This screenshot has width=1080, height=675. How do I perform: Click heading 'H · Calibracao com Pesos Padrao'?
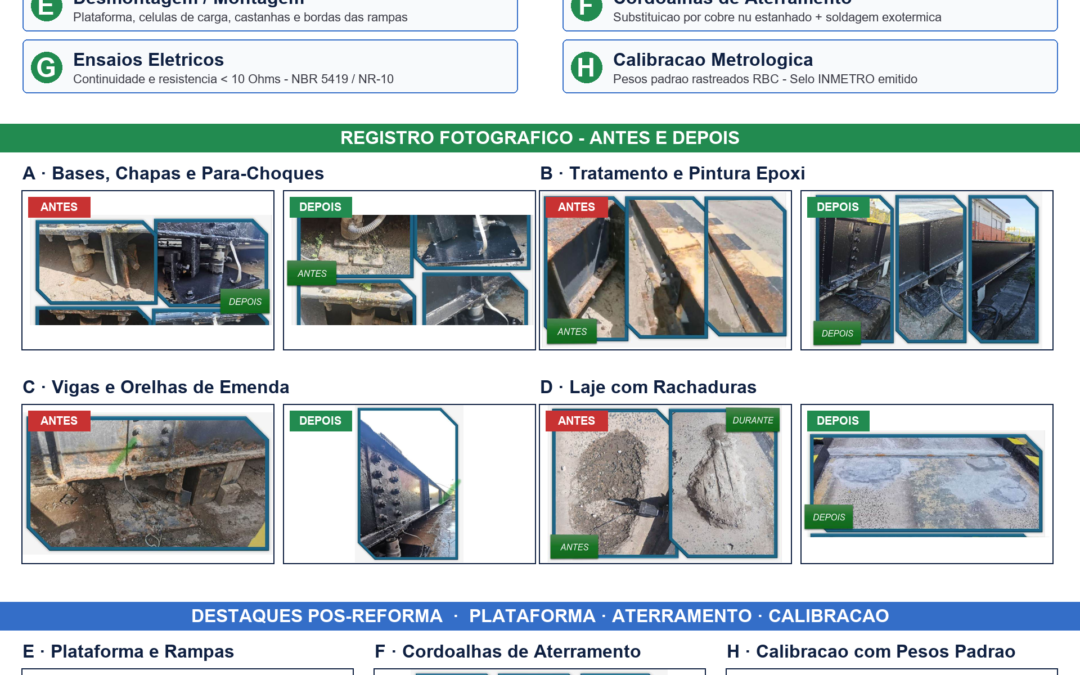(871, 652)
